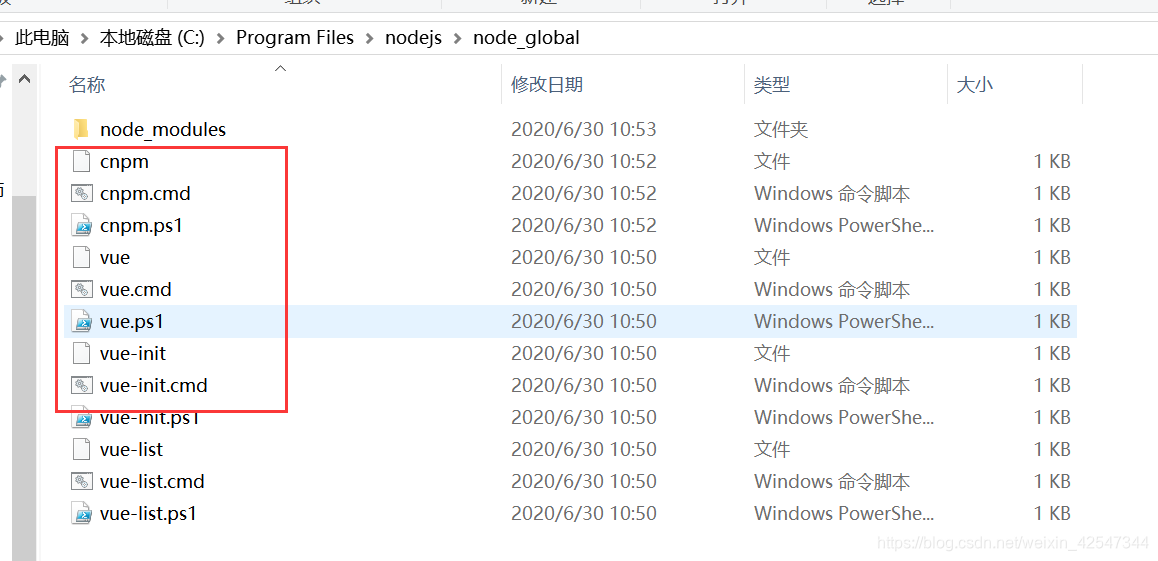Navigate to Program Files in address bar
This screenshot has width=1158, height=561.
295,38
